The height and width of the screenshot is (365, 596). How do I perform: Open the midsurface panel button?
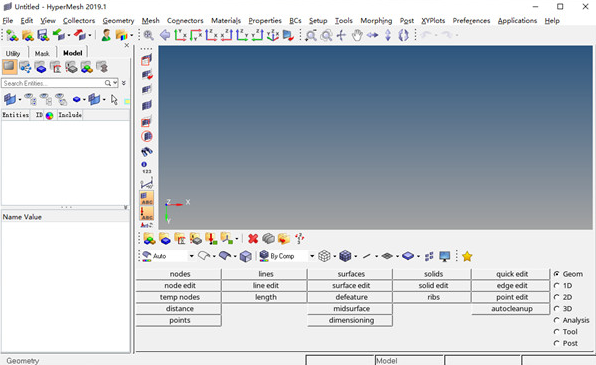tap(350, 309)
